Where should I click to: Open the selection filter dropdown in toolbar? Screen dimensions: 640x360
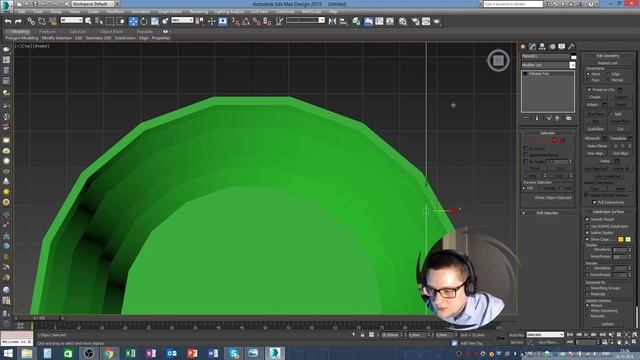[x=71, y=20]
